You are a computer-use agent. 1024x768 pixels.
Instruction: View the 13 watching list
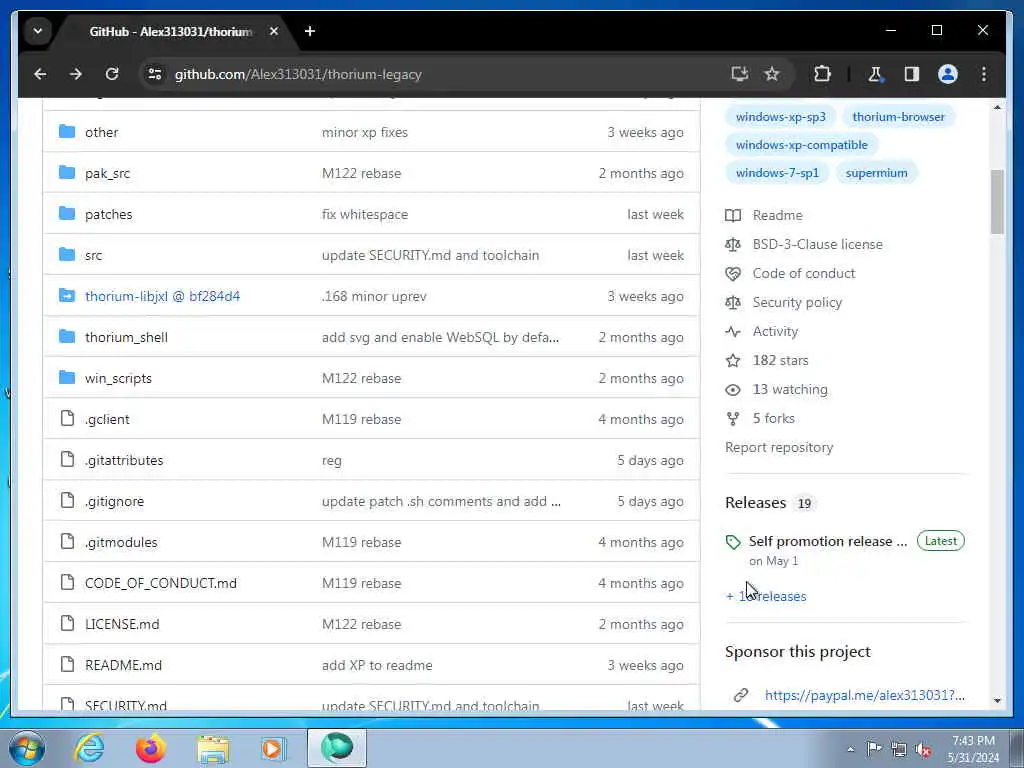tap(790, 389)
